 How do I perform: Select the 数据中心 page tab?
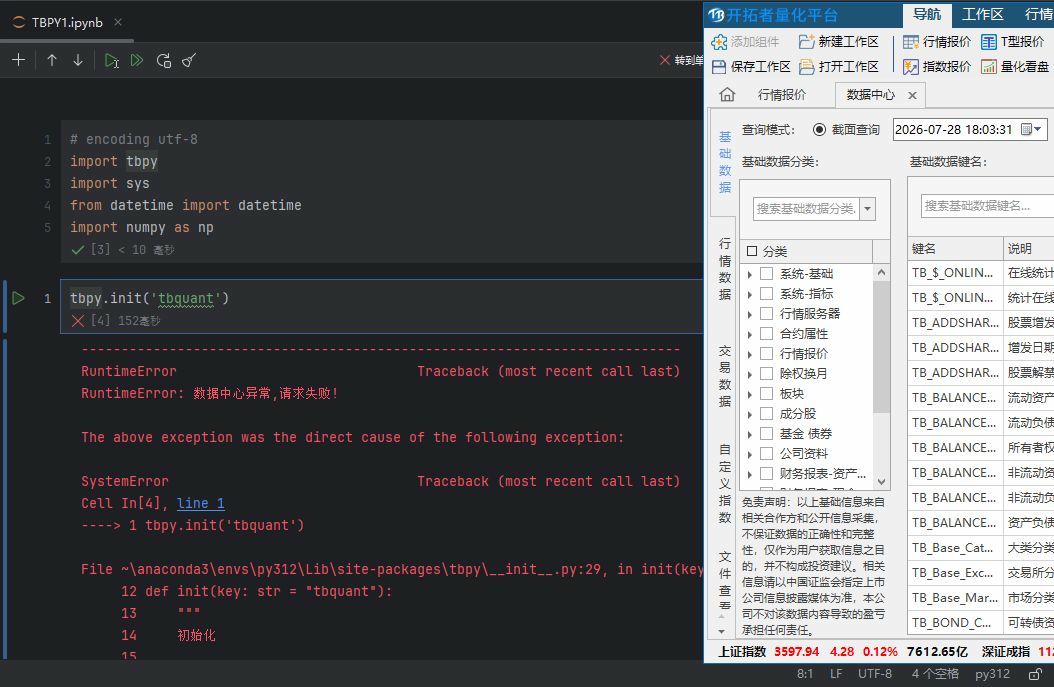coord(870,95)
